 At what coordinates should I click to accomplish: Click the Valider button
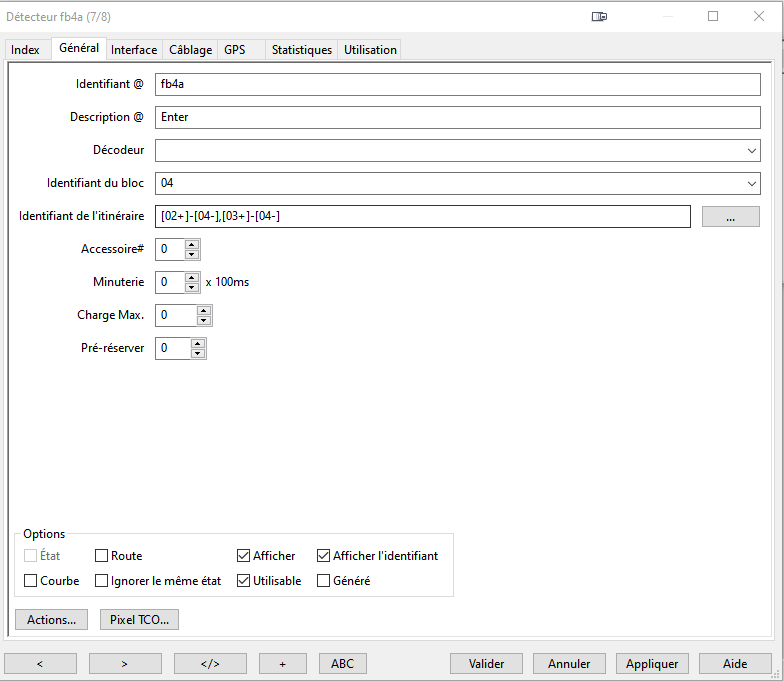(x=486, y=663)
